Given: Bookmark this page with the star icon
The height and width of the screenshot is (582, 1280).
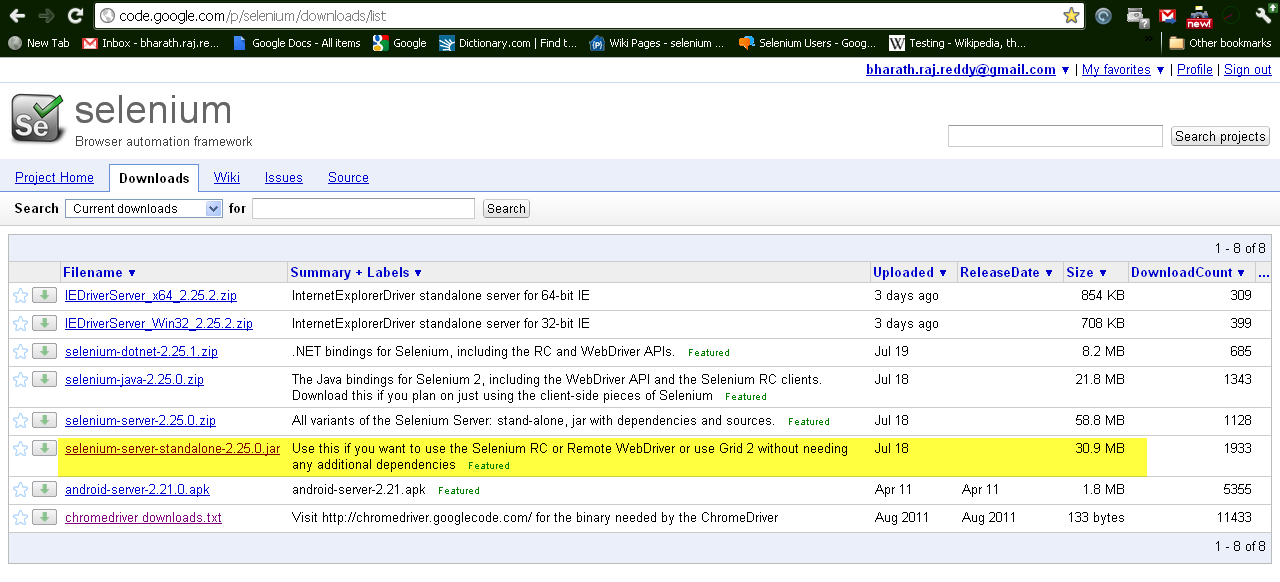Looking at the screenshot, I should [1071, 16].
